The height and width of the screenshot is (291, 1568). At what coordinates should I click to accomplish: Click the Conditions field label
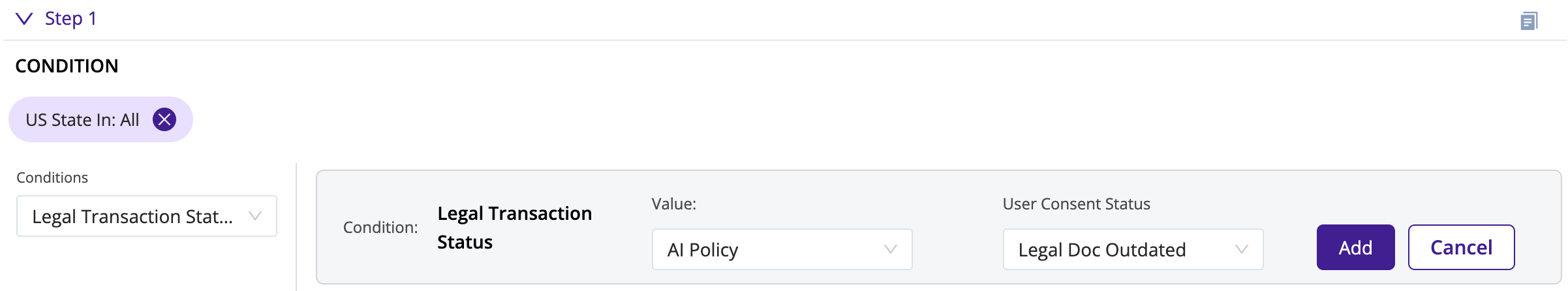pyautogui.click(x=52, y=177)
